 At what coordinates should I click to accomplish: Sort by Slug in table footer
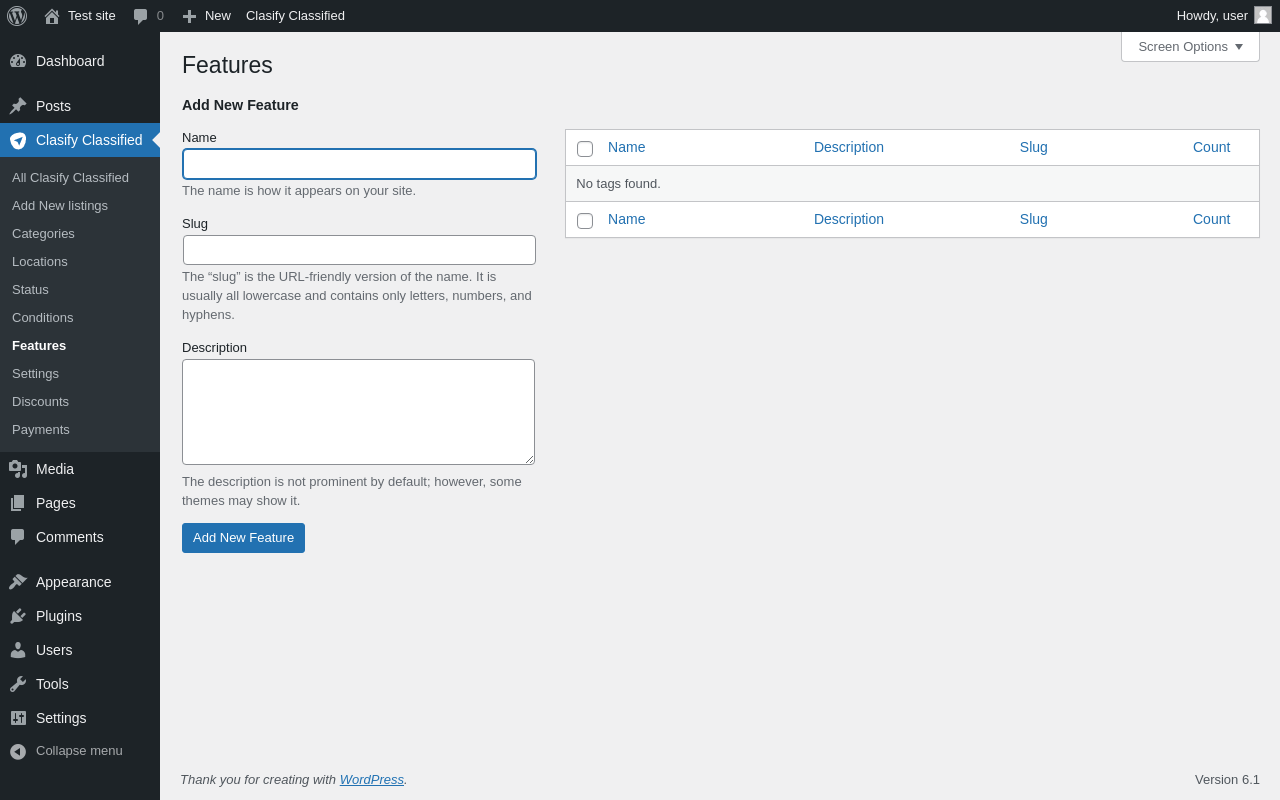(1034, 219)
